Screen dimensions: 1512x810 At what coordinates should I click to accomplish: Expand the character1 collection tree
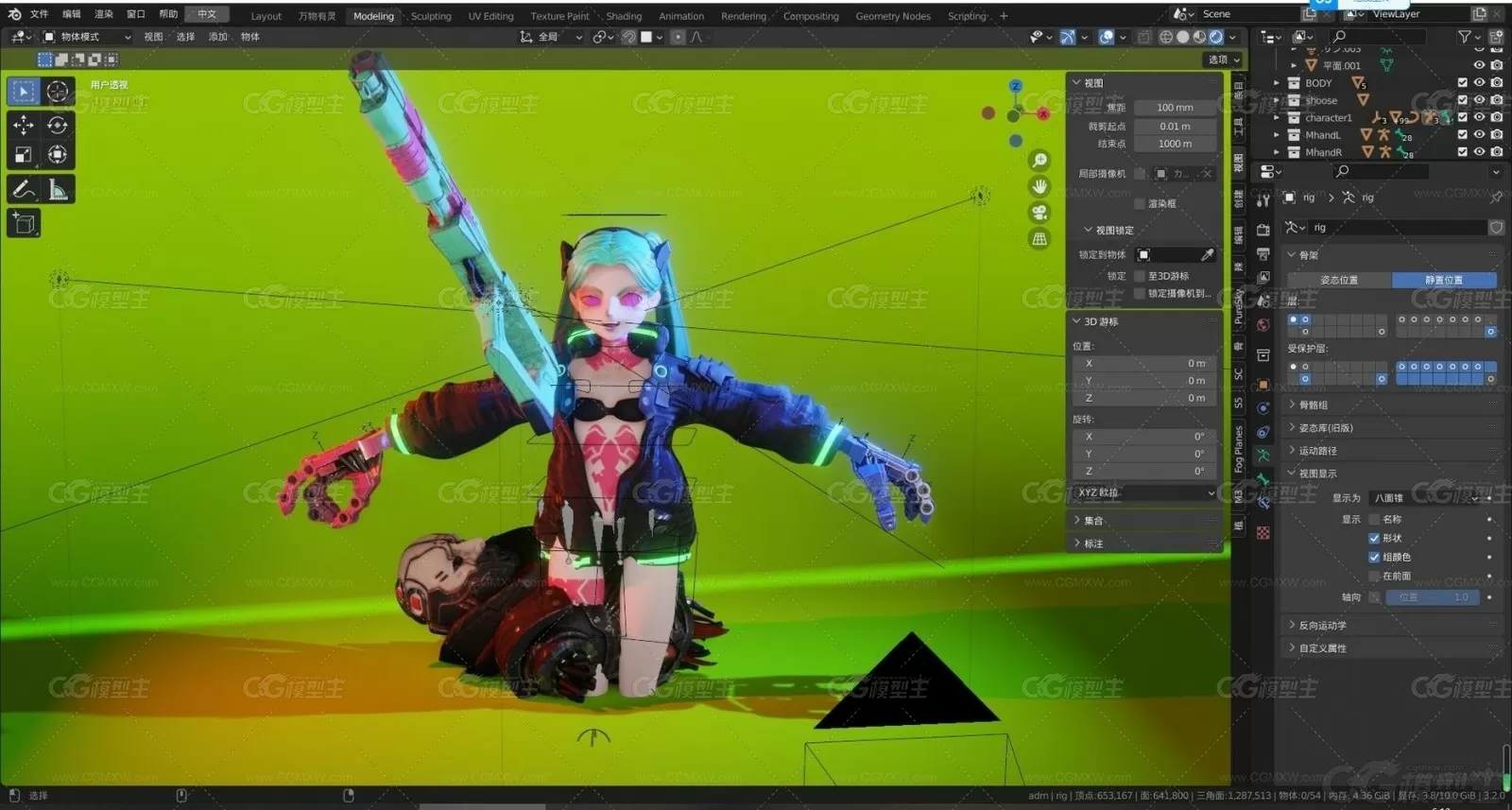click(x=1277, y=118)
